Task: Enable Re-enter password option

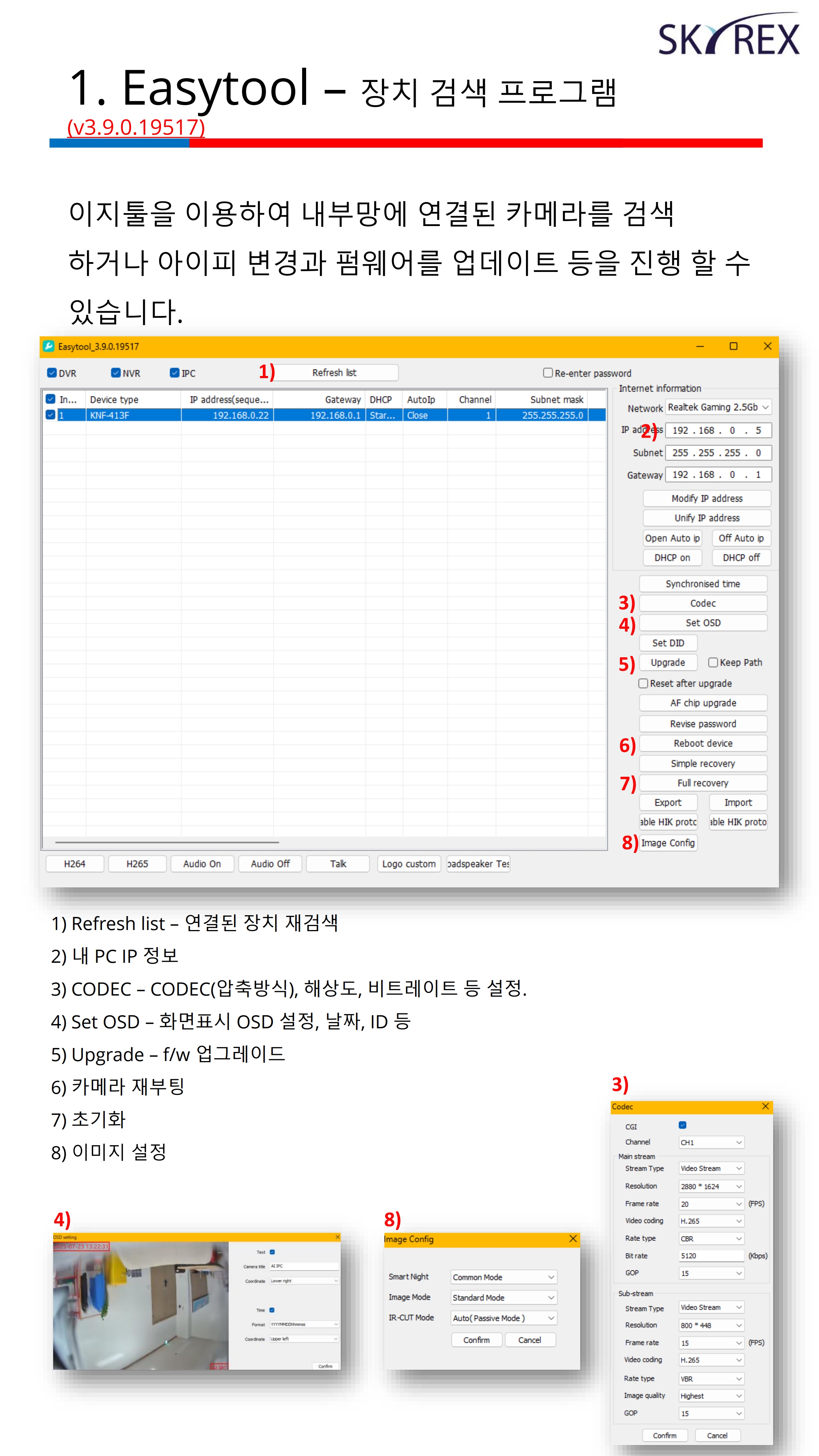Action: (x=547, y=372)
